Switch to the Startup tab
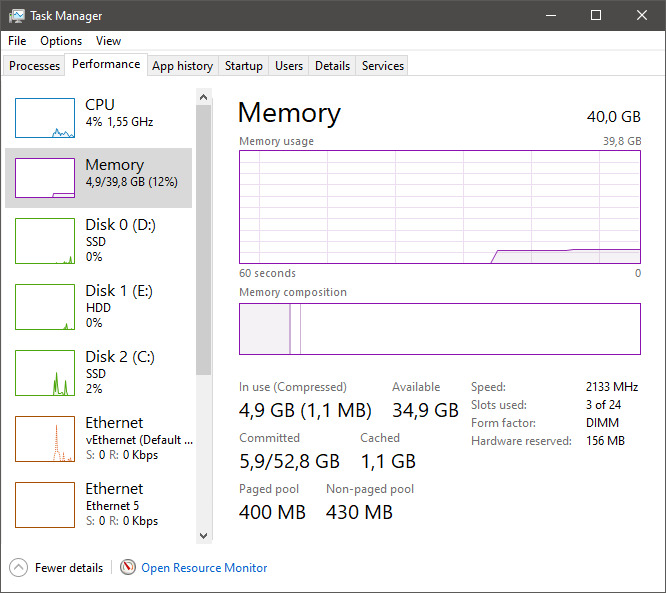Screen dimensions: 666x593 [243, 66]
